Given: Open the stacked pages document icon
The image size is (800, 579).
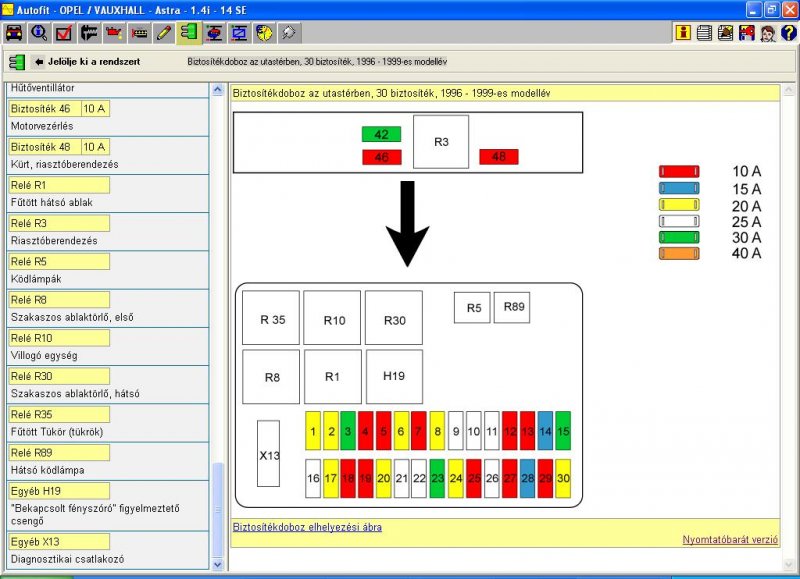Looking at the screenshot, I should tap(704, 33).
